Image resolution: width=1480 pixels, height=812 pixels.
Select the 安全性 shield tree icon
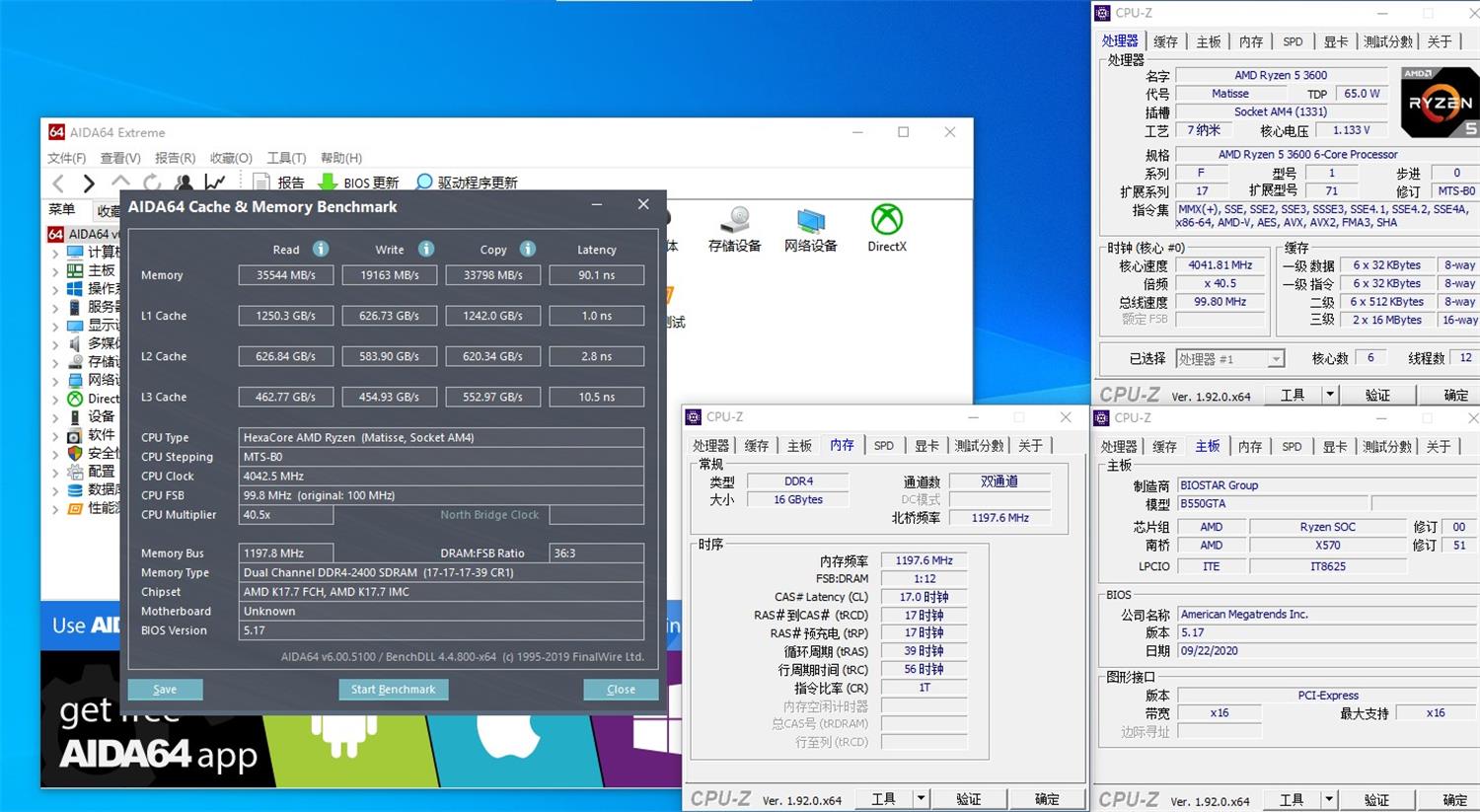point(75,453)
